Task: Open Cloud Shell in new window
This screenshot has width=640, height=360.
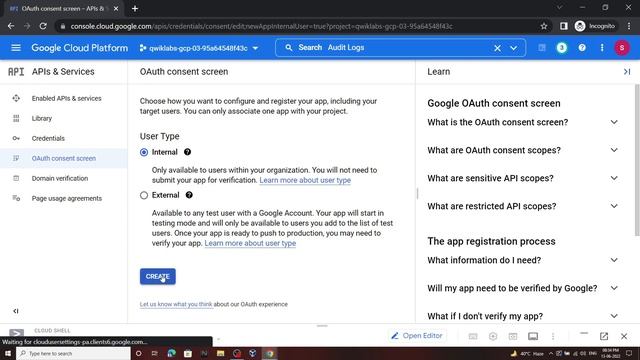Action: point(604,336)
